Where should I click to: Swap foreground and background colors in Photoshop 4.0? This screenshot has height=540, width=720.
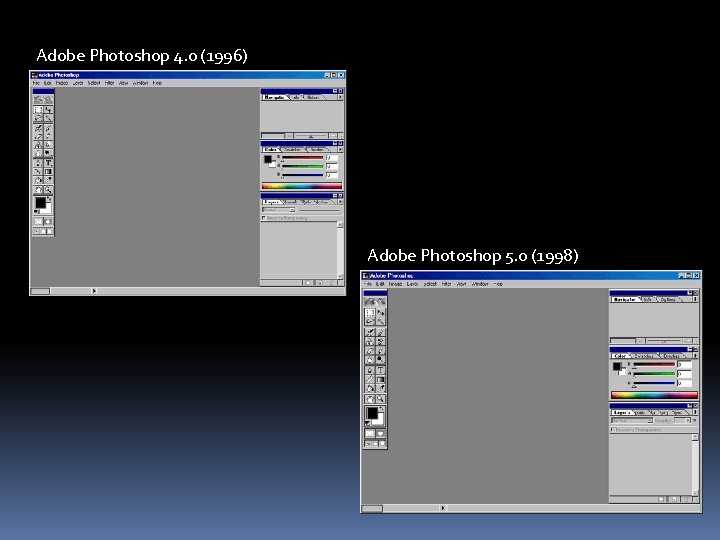pyautogui.click(x=49, y=199)
